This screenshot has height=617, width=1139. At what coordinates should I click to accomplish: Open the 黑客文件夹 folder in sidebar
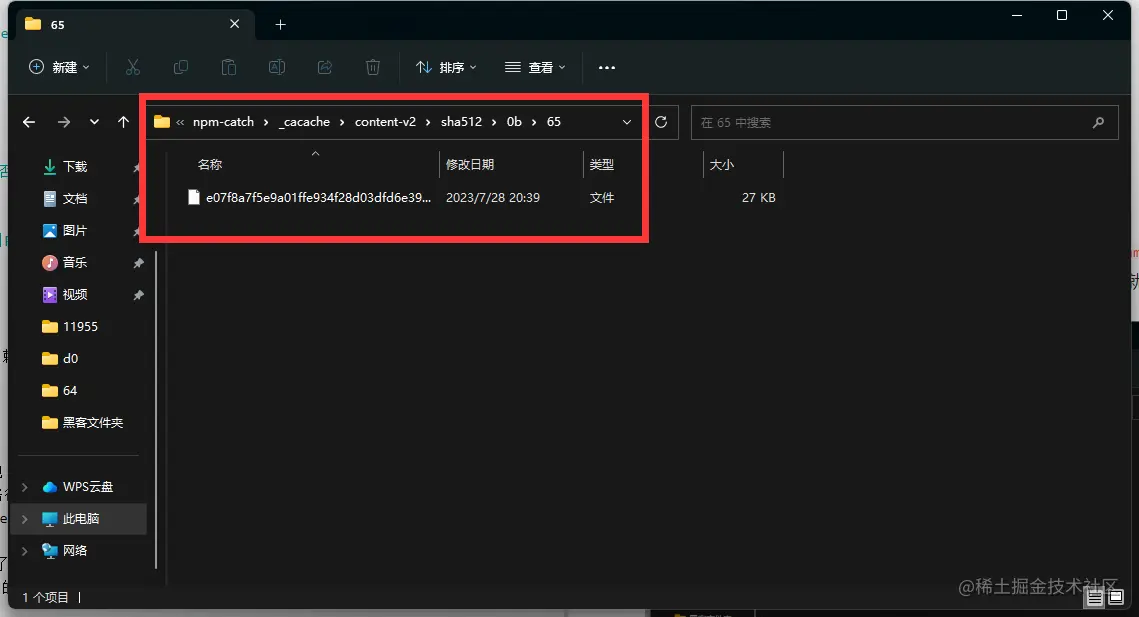click(x=92, y=423)
